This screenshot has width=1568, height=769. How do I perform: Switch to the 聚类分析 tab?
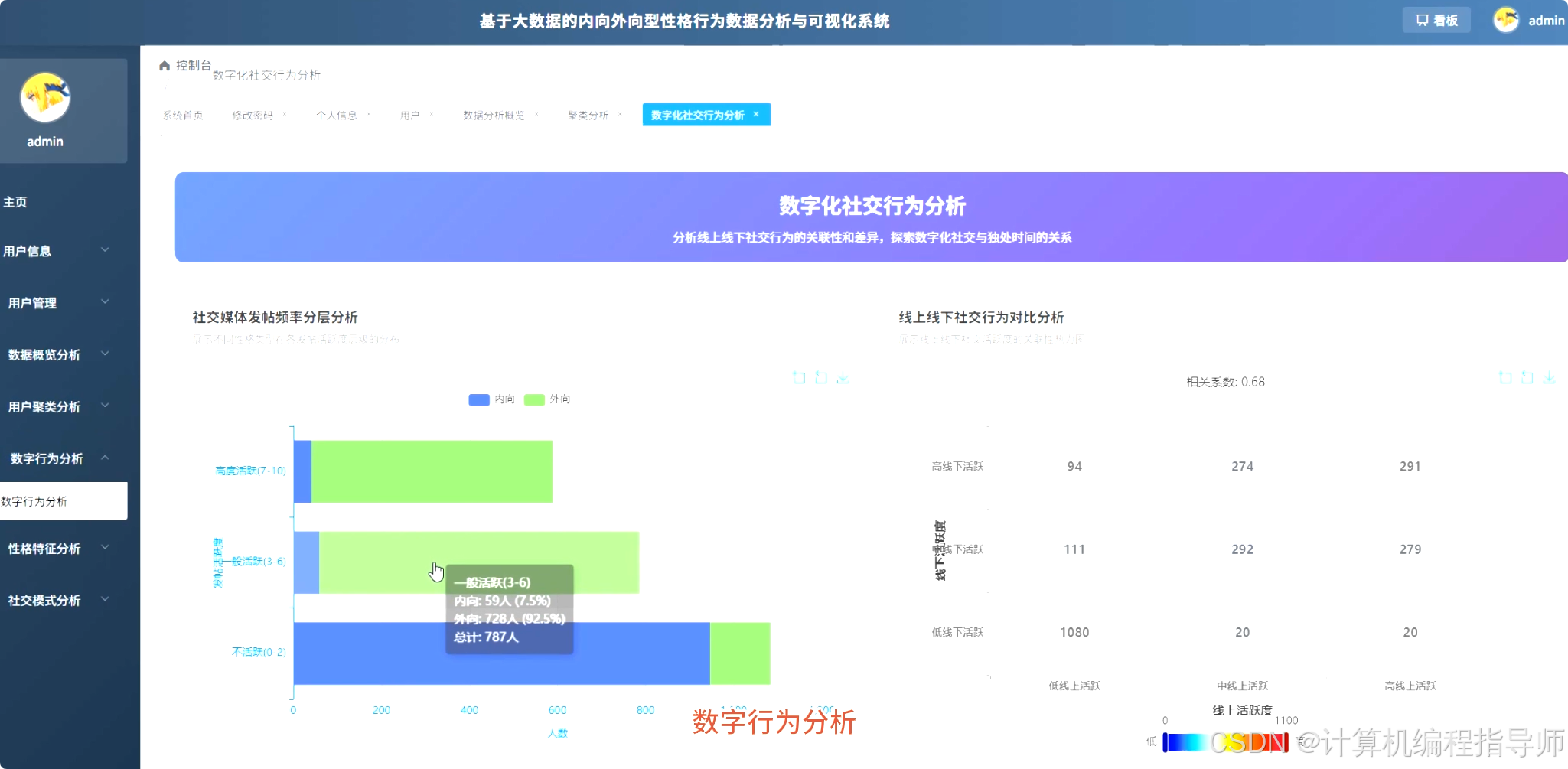(588, 116)
